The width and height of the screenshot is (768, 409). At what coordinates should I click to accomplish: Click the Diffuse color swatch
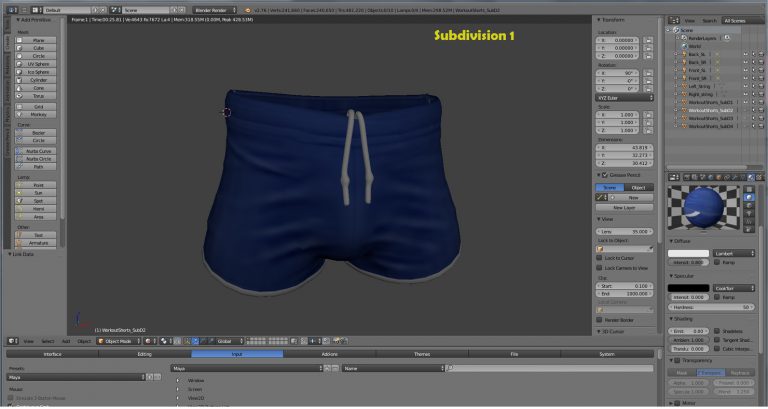pyautogui.click(x=688, y=253)
